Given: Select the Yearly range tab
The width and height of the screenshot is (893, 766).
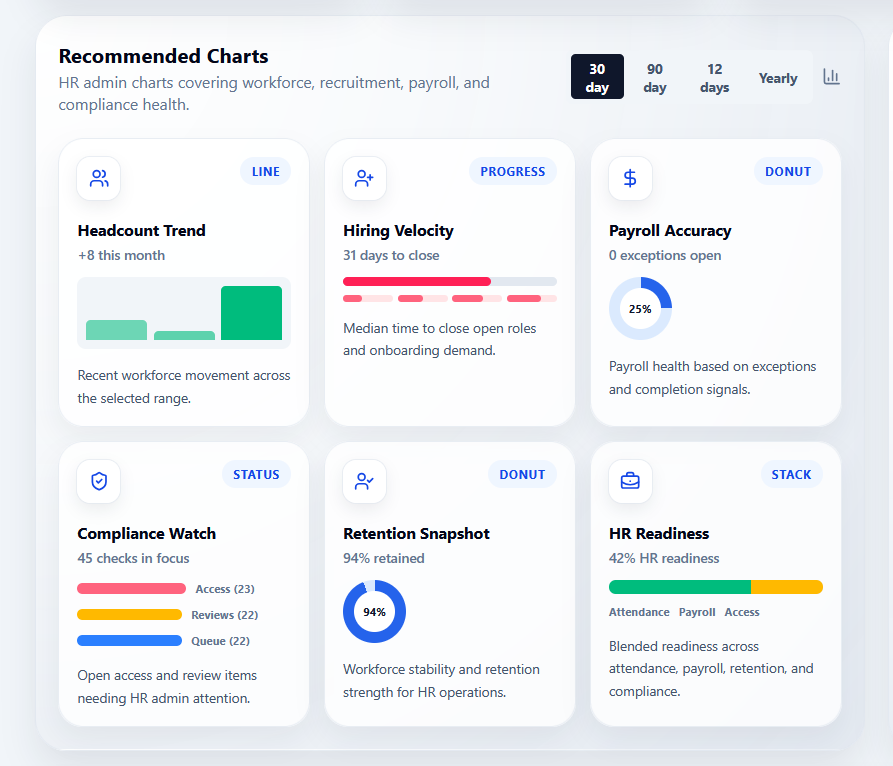Looking at the screenshot, I should [777, 78].
